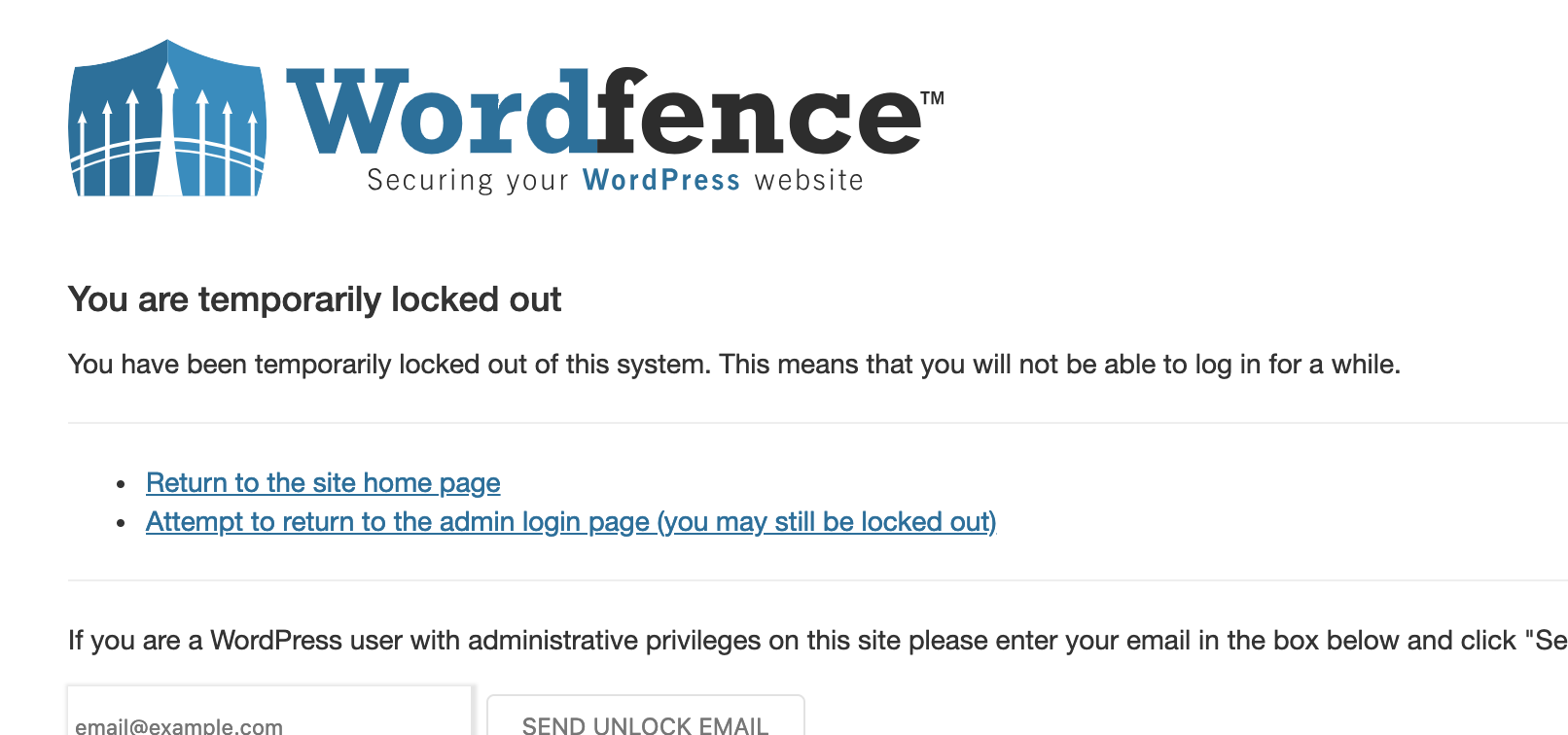
Task: Click the horizontal divider below the links
Action: coord(817,580)
